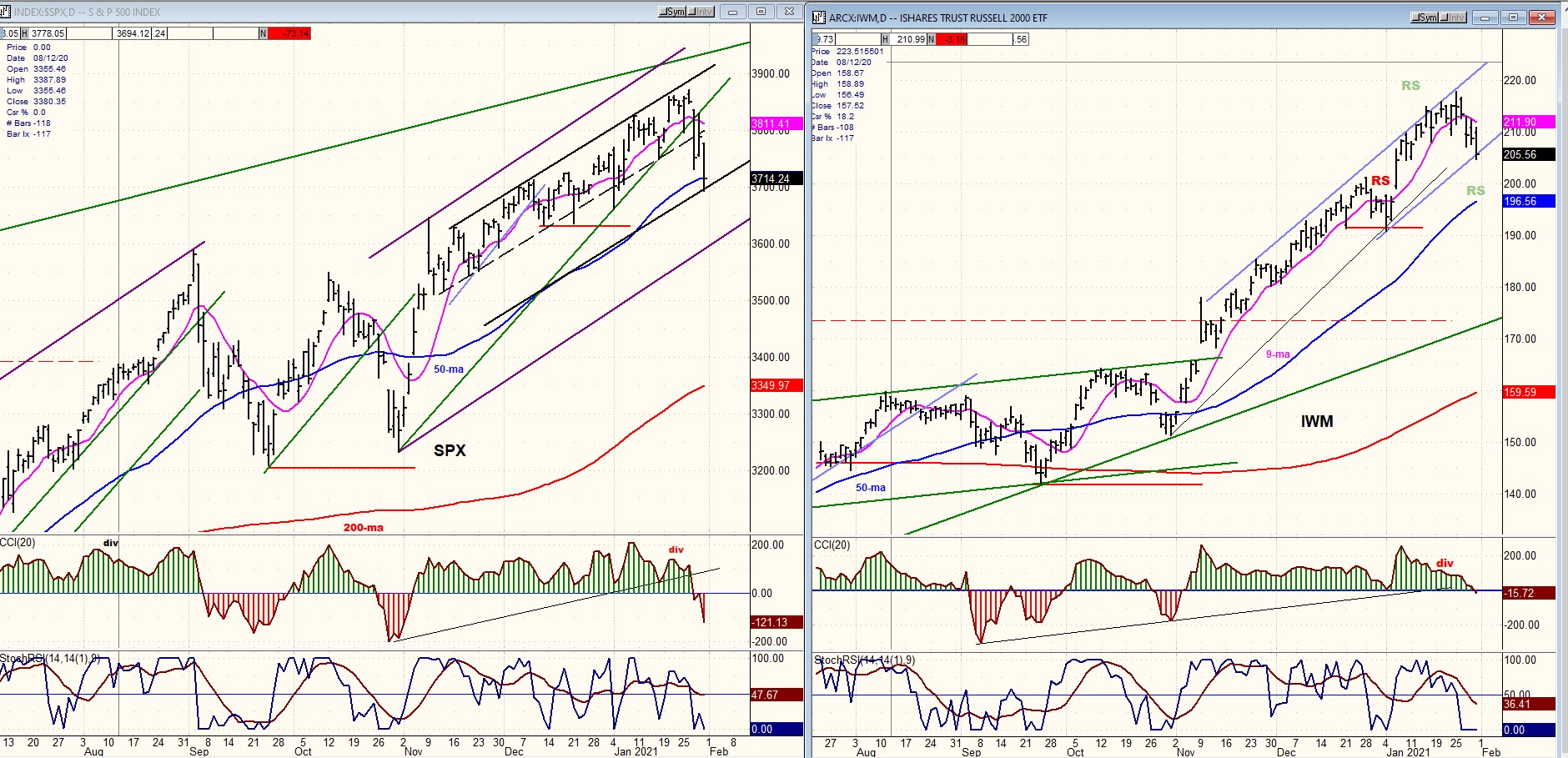Click the CCI(20) indicator label under SPX
The width and height of the screenshot is (1568, 758).
tap(18, 543)
